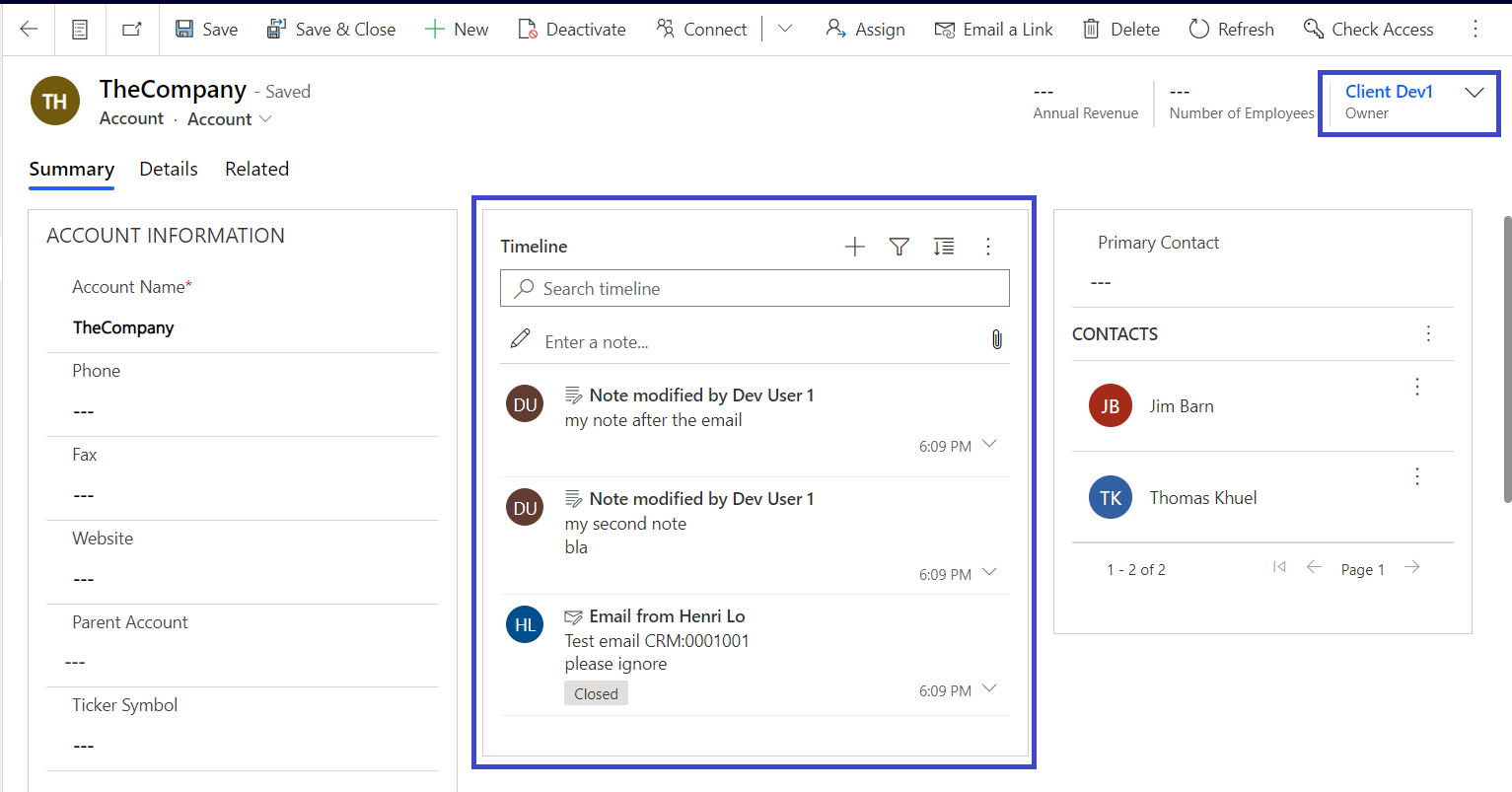The height and width of the screenshot is (792, 1512).
Task: Expand the Email from Henri Lo record
Action: (x=990, y=688)
